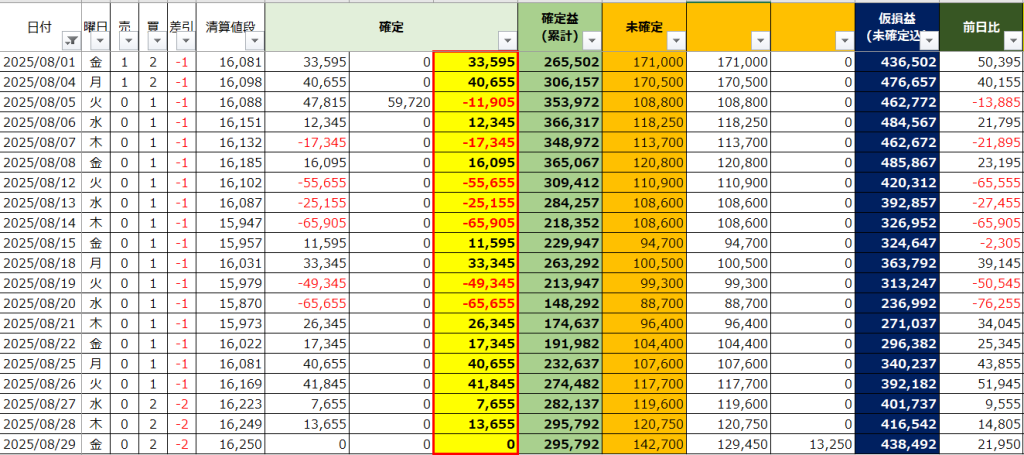Open the 売 column filter dropdown

pyautogui.click(x=128, y=41)
